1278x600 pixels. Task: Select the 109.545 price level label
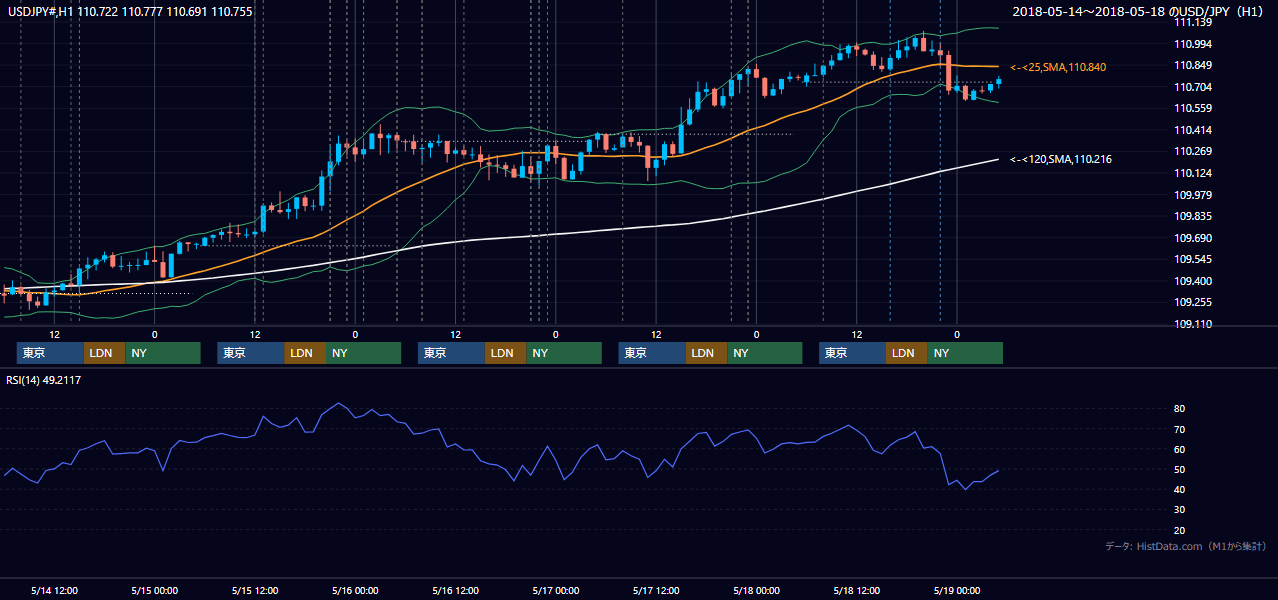tap(1193, 259)
